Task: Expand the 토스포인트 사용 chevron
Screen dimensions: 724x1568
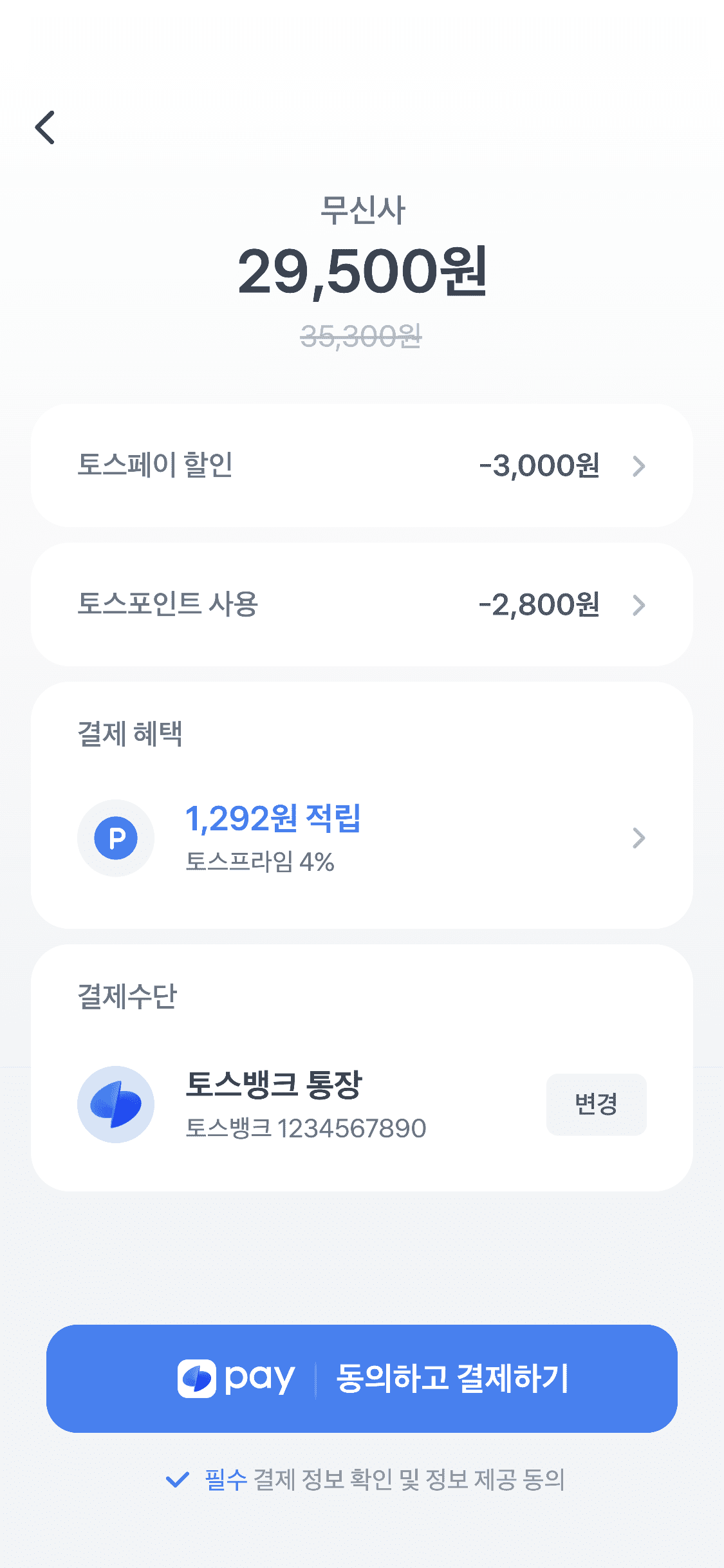Action: click(638, 605)
